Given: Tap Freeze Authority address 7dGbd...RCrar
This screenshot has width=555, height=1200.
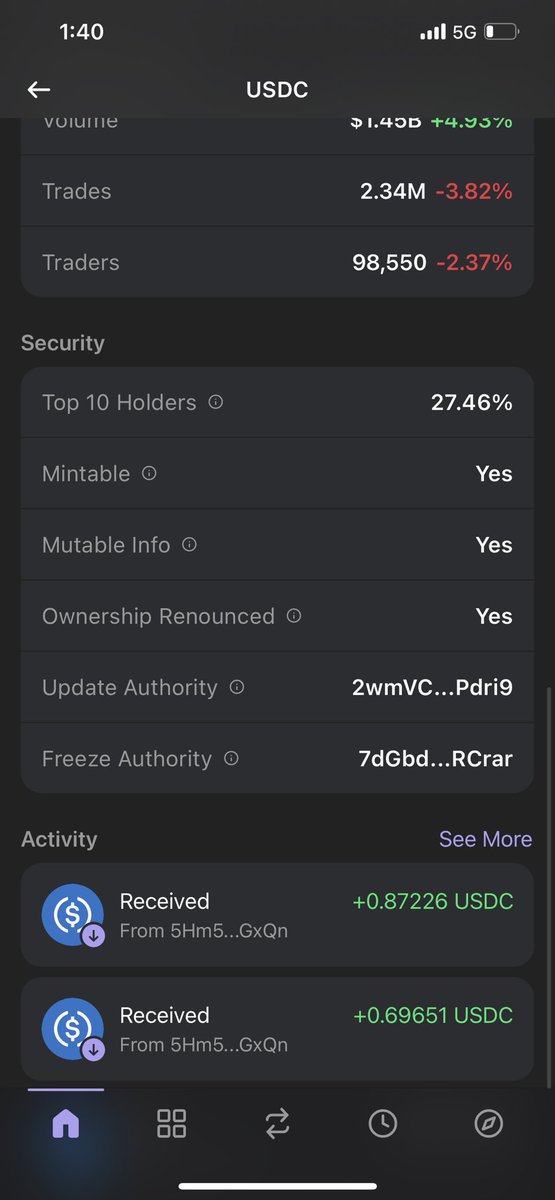Looking at the screenshot, I should tap(435, 759).
